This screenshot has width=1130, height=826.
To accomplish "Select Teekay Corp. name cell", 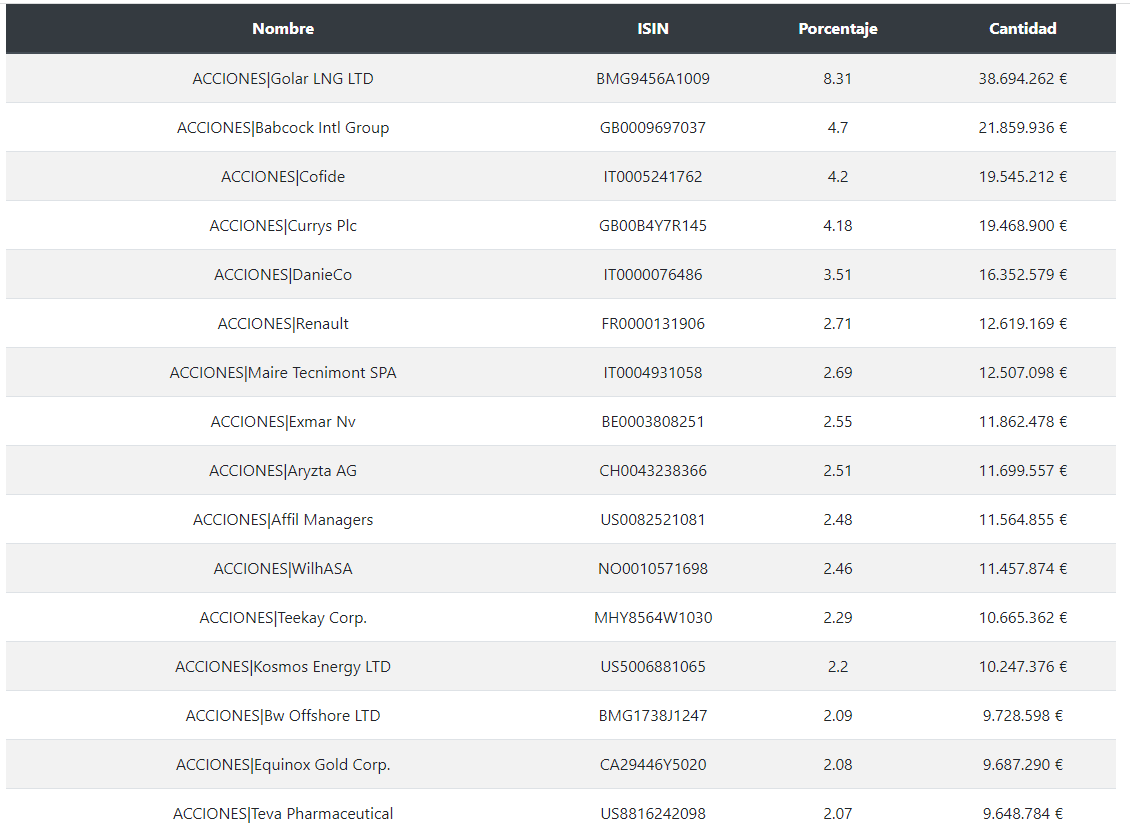I will (x=283, y=617).
